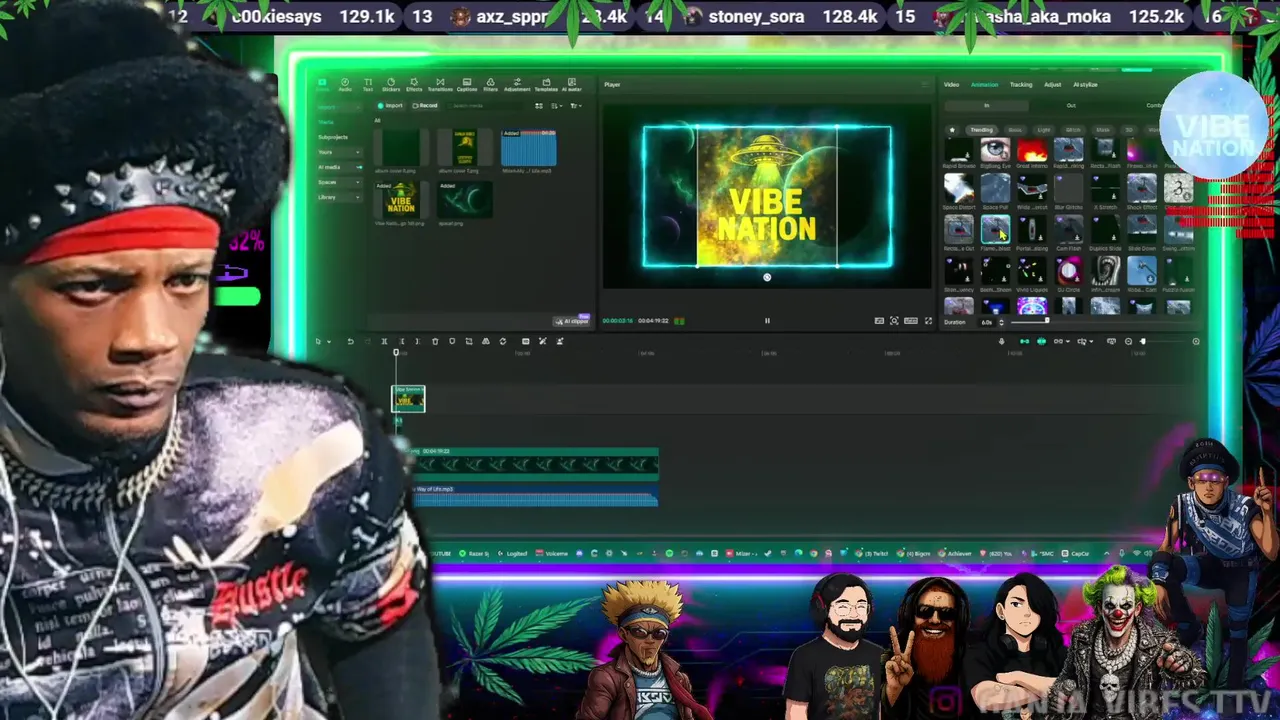Image resolution: width=1280 pixels, height=720 pixels.
Task: Click the Crop icon in timeline toolbar
Action: click(x=469, y=341)
